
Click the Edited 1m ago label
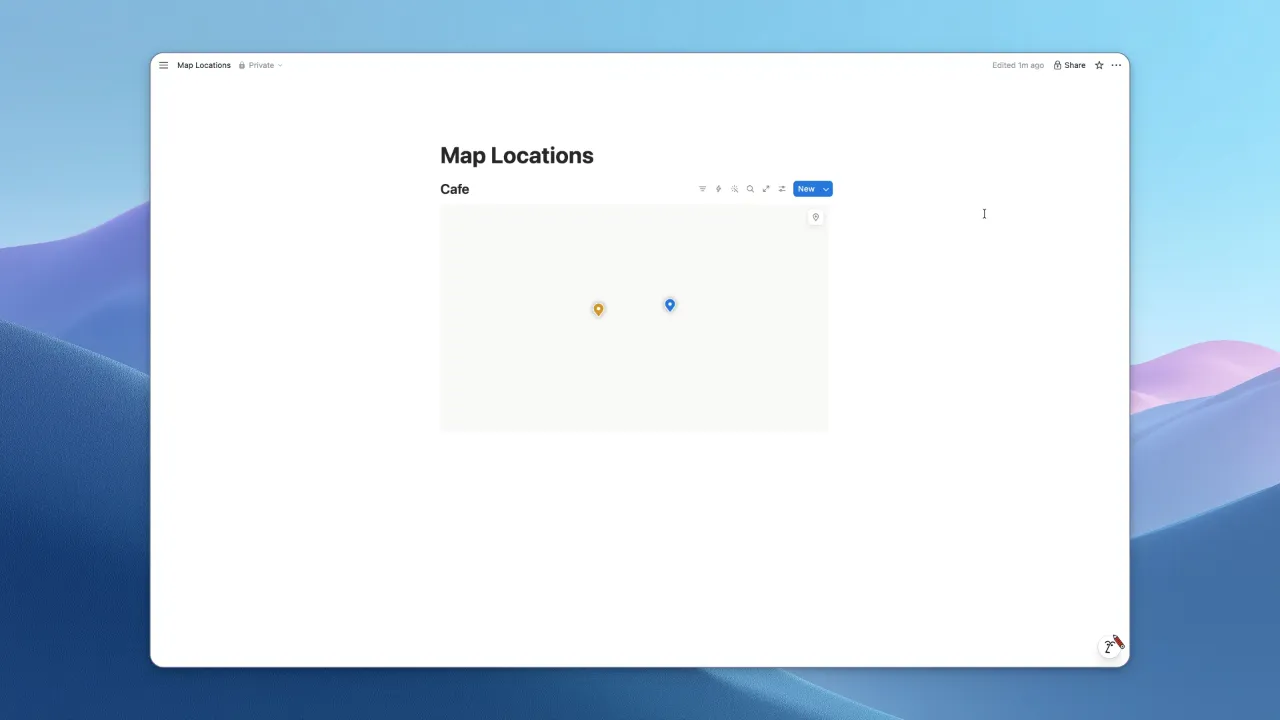(1018, 65)
